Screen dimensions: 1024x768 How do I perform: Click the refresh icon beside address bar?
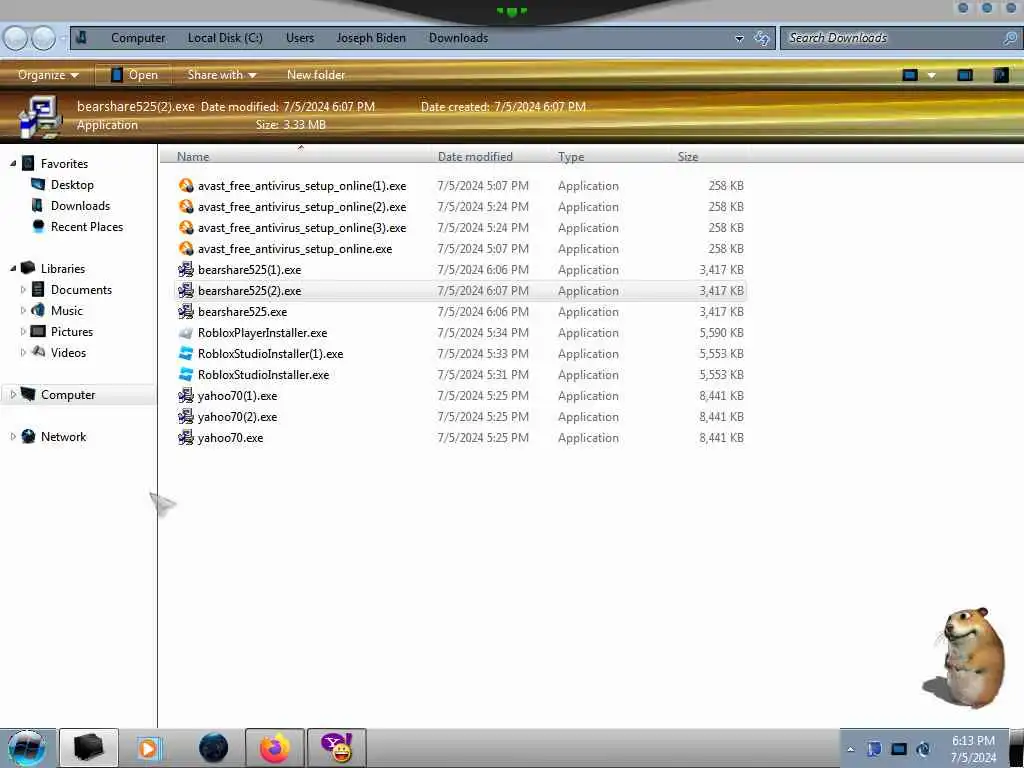(761, 38)
